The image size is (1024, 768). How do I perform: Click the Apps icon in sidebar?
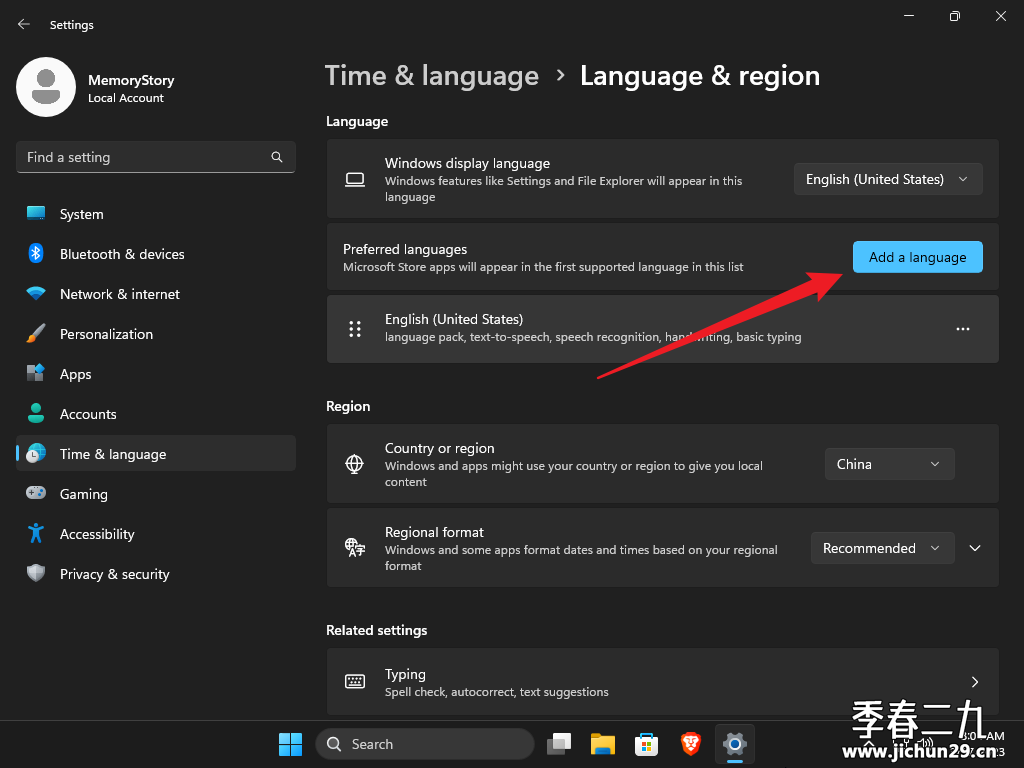tap(35, 373)
